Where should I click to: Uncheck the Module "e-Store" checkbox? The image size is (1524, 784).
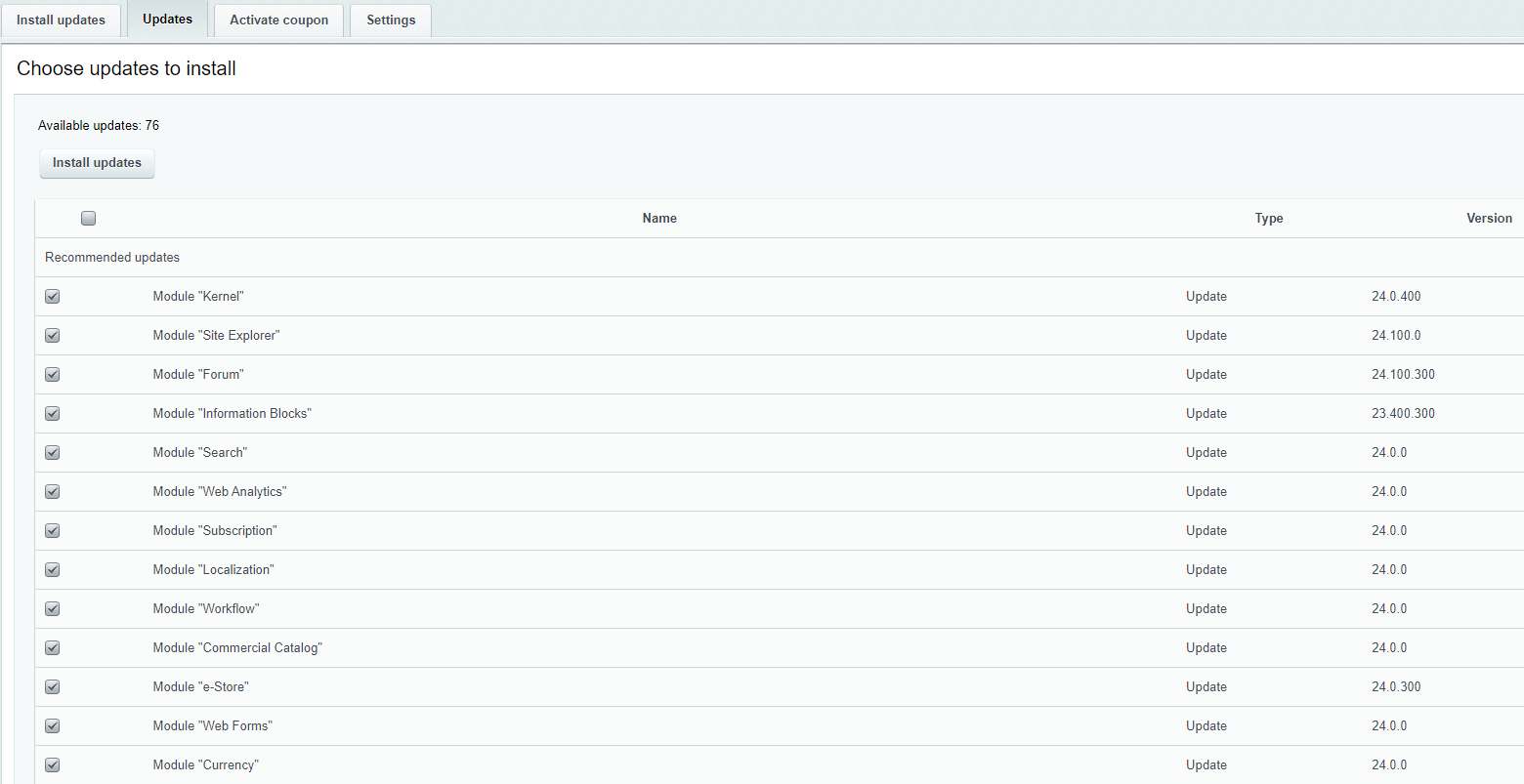click(53, 687)
